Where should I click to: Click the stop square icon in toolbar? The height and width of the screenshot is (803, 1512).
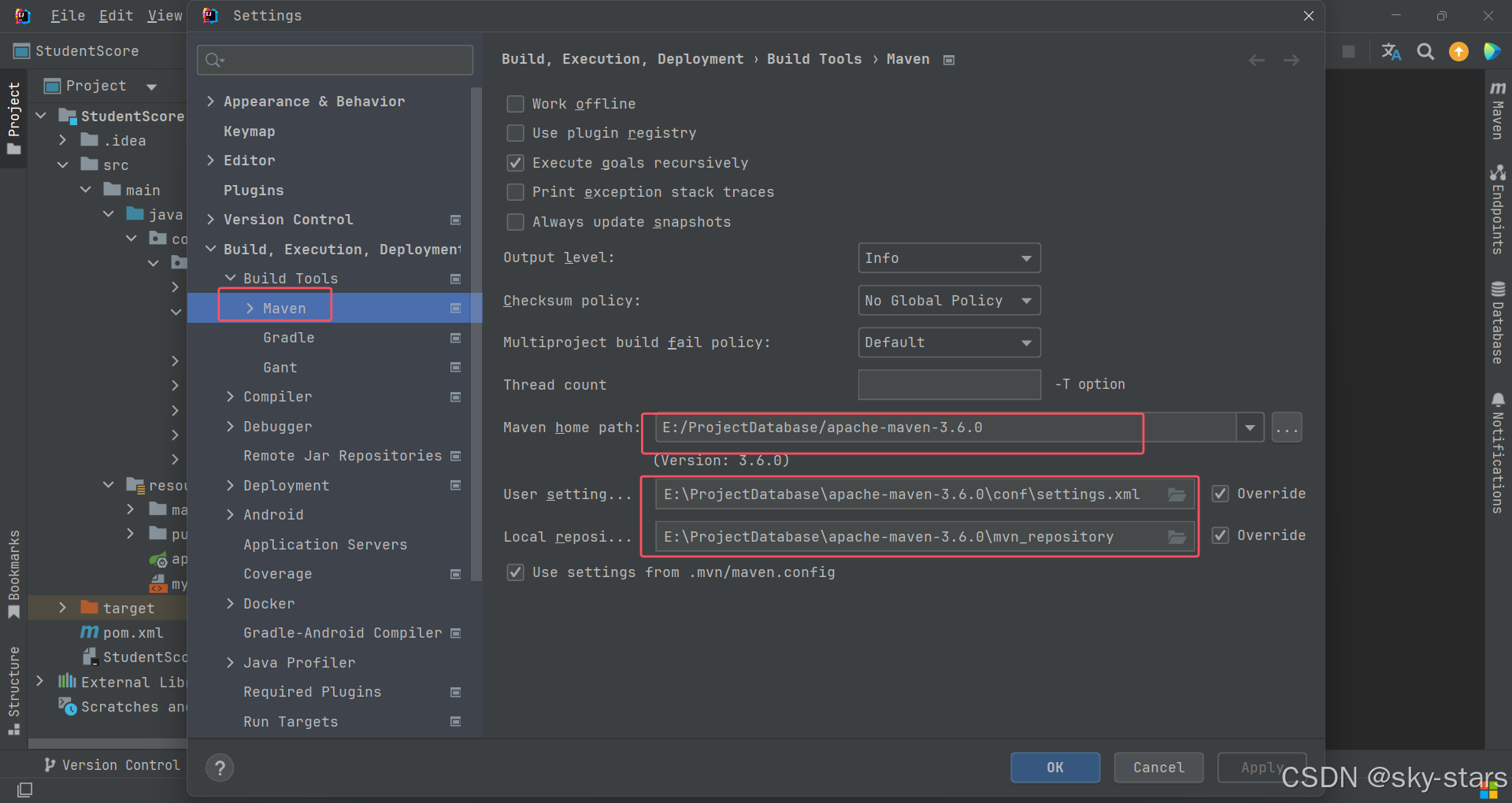tap(1348, 52)
